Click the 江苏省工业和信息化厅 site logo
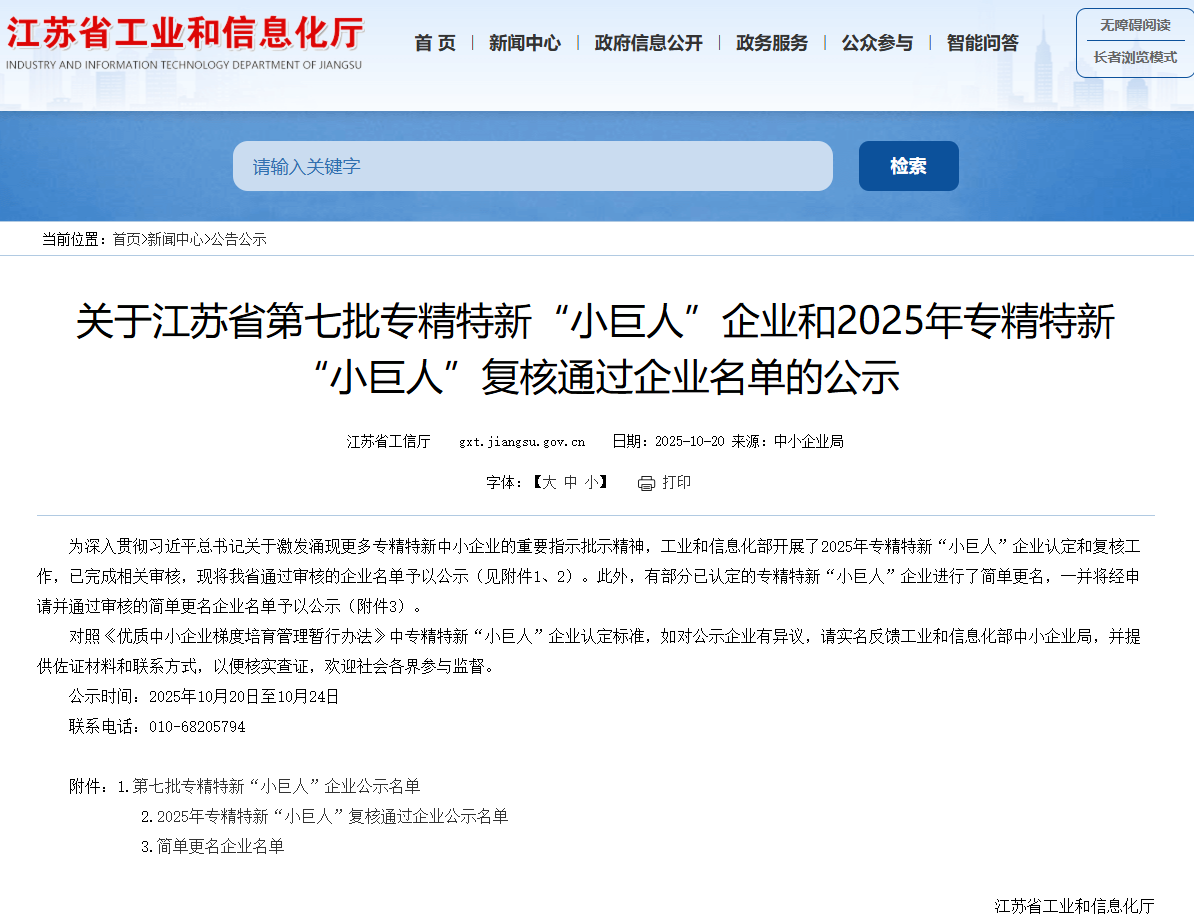 pyautogui.click(x=184, y=43)
